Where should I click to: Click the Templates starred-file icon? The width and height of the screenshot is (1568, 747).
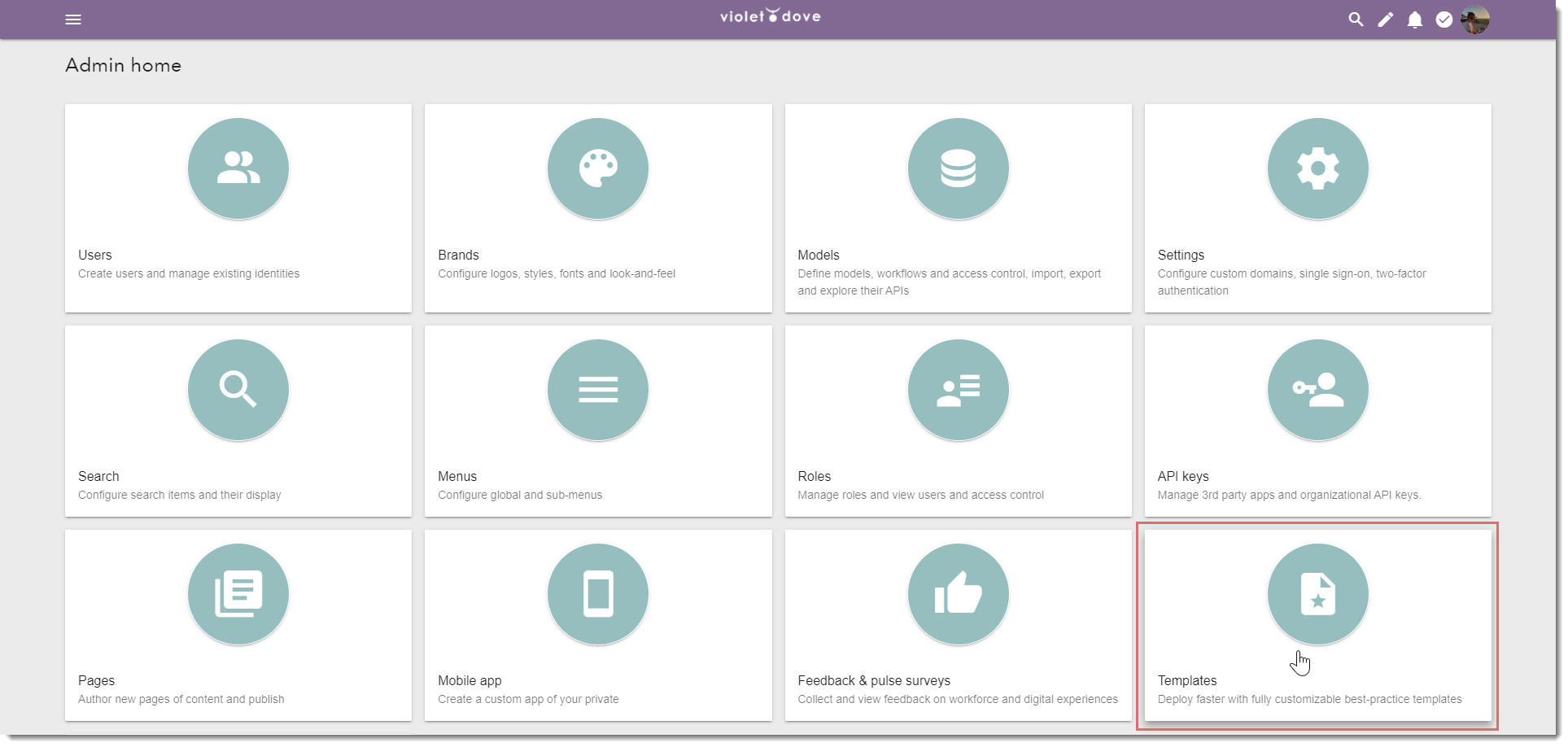point(1318,594)
